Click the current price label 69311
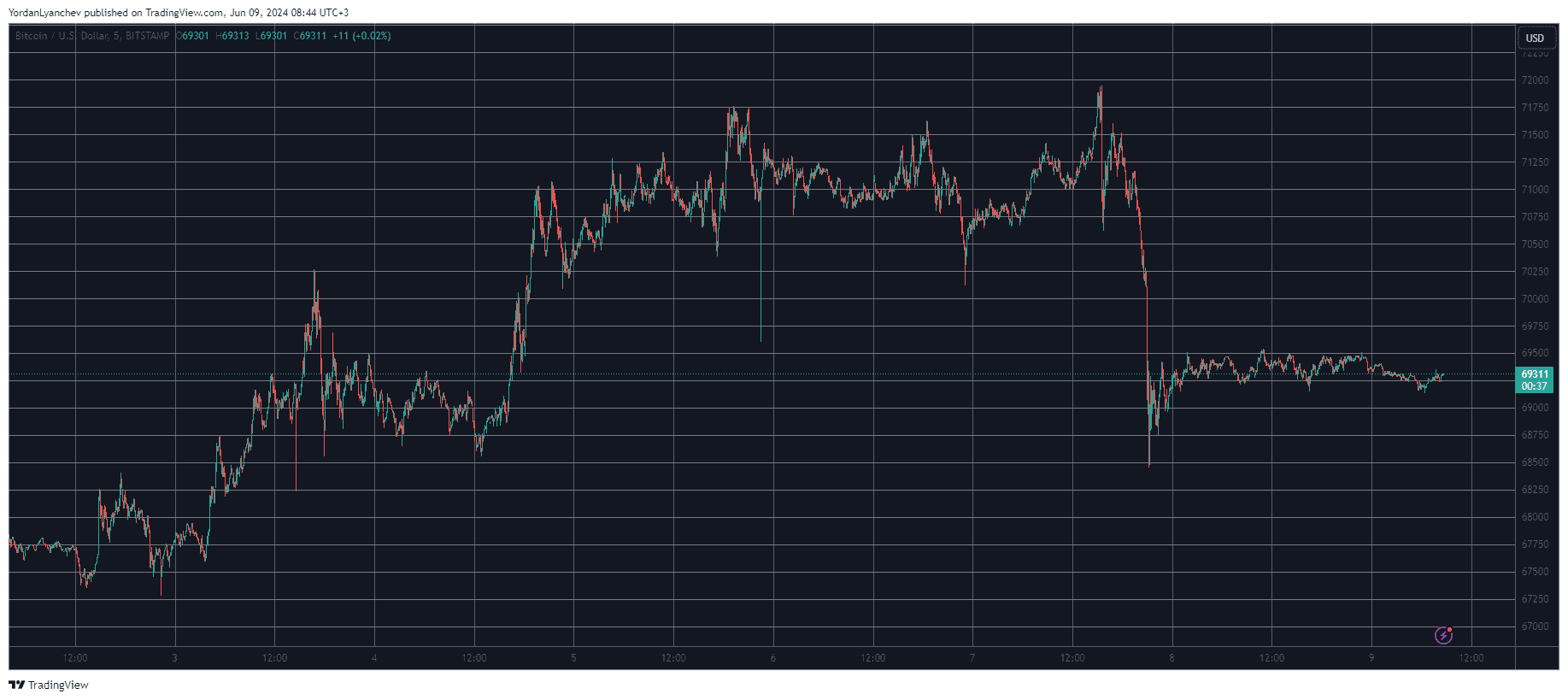 pyautogui.click(x=1535, y=374)
